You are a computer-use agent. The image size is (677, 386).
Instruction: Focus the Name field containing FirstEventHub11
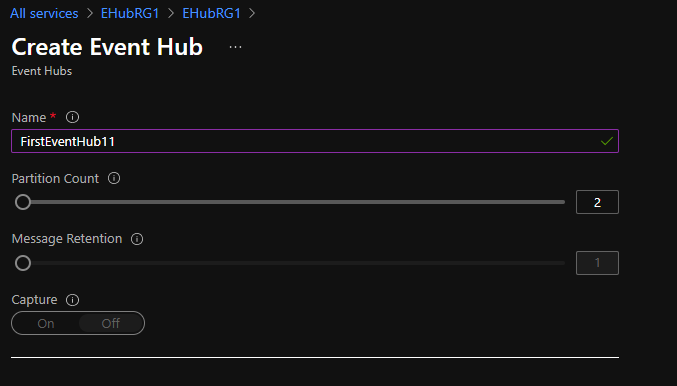(x=315, y=141)
